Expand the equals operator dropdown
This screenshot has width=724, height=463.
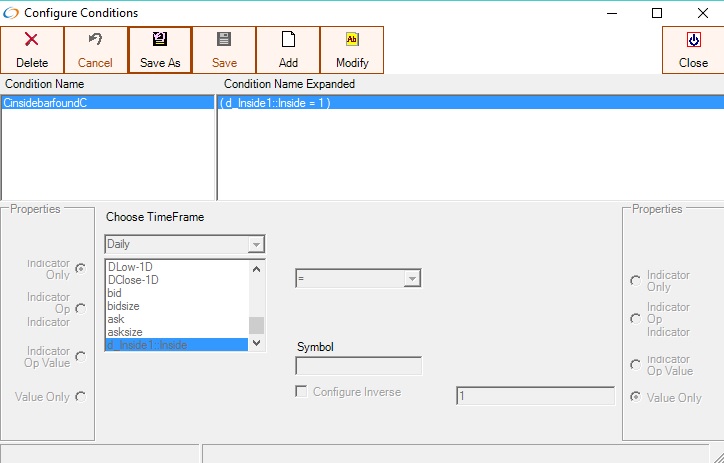coord(411,279)
